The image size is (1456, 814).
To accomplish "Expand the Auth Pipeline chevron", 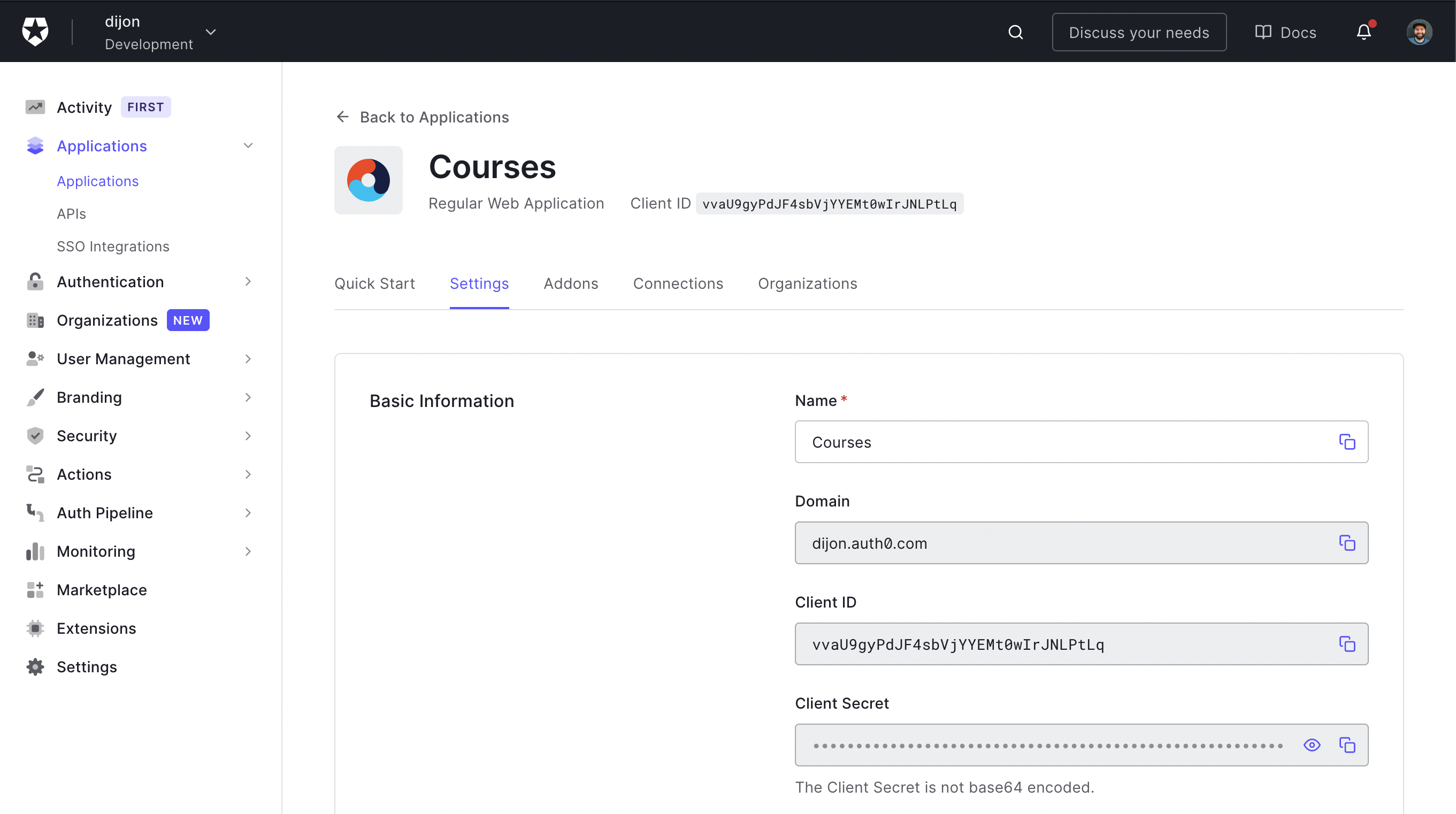I will pyautogui.click(x=248, y=513).
